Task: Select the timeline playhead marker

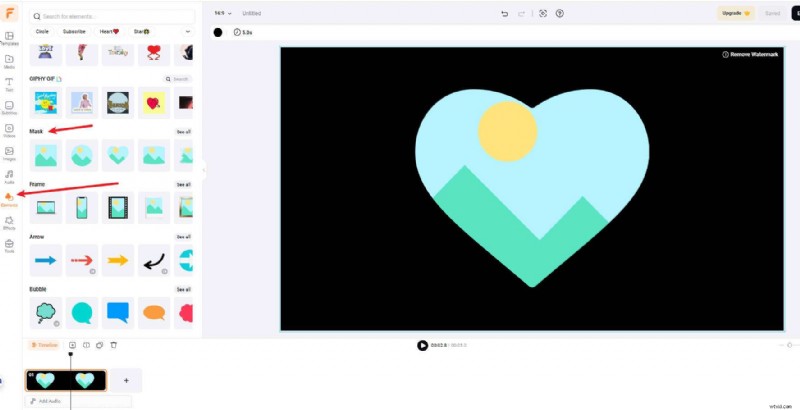Action: pos(70,354)
